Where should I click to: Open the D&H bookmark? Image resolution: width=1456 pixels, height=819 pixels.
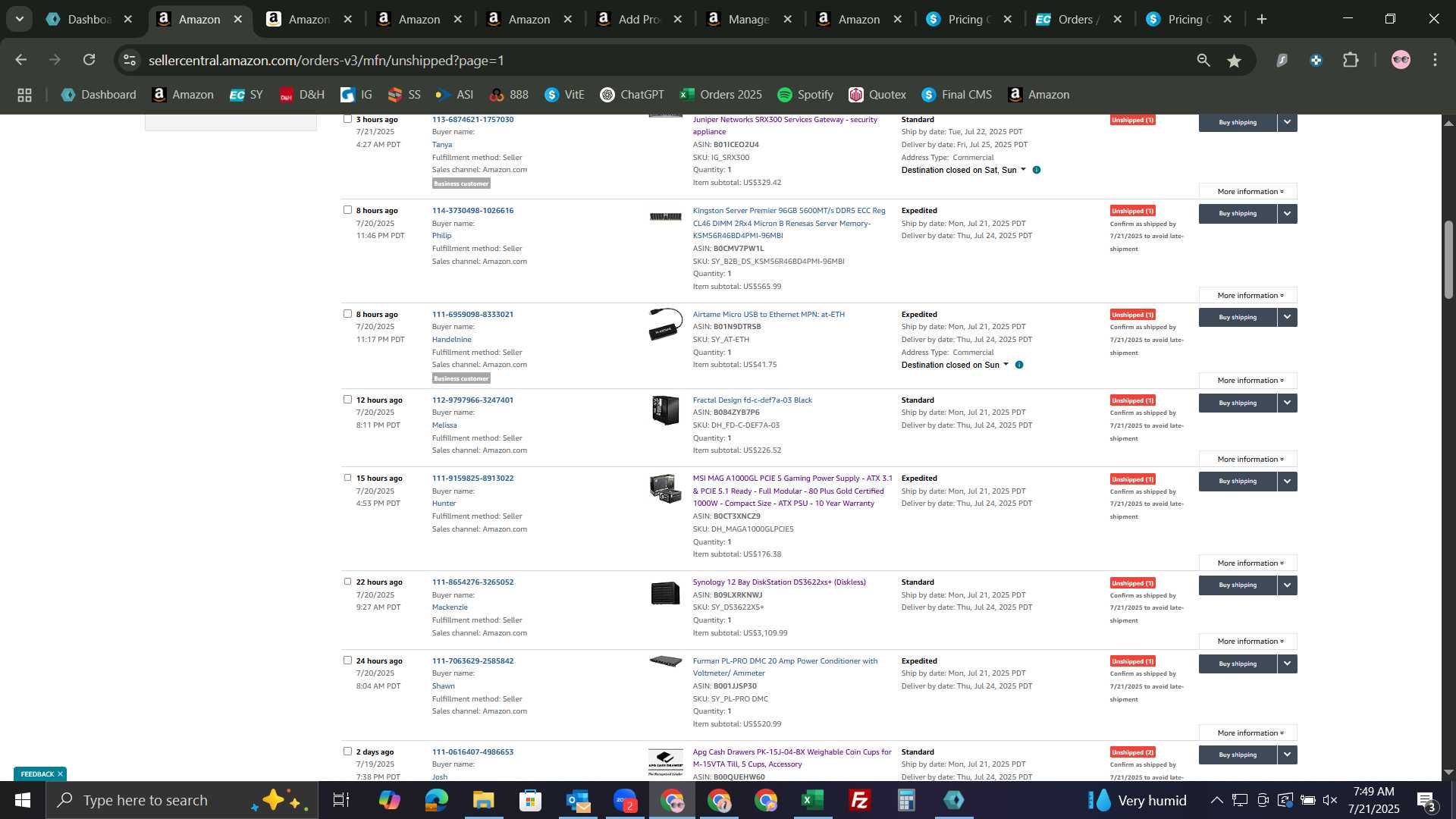[x=302, y=95]
